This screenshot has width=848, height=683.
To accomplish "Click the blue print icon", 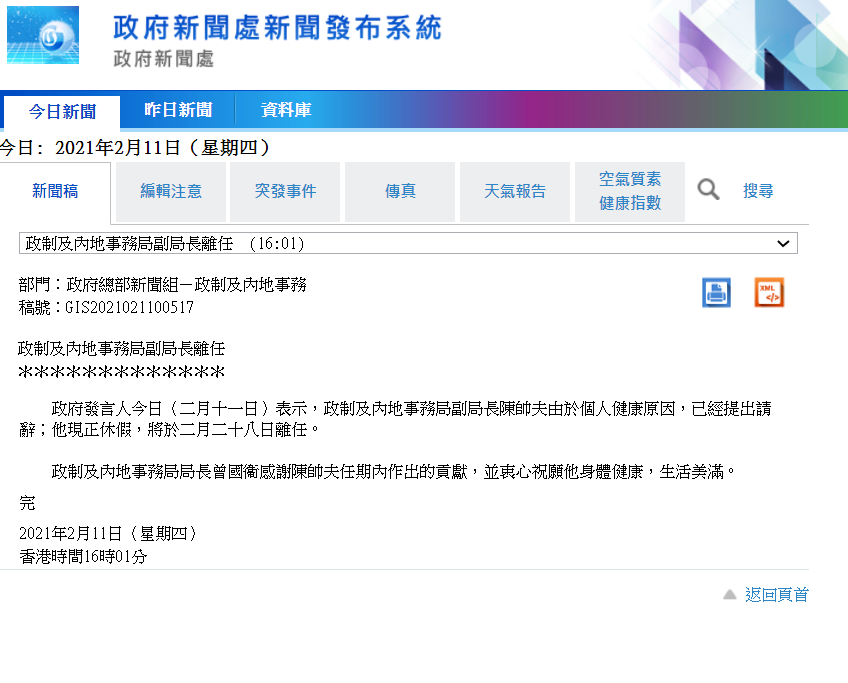I will (716, 293).
